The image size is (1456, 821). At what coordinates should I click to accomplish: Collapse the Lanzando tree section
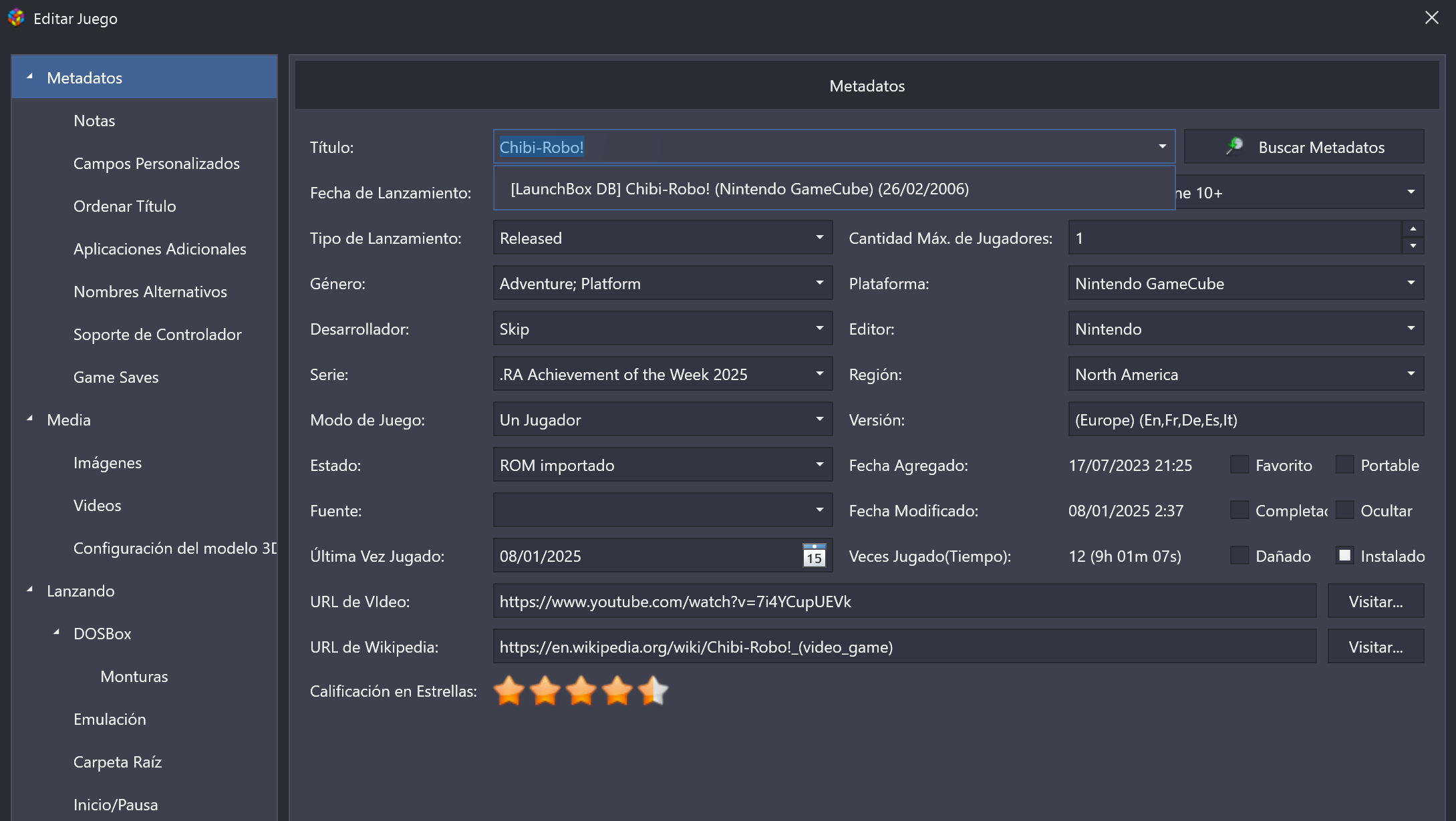(x=30, y=591)
